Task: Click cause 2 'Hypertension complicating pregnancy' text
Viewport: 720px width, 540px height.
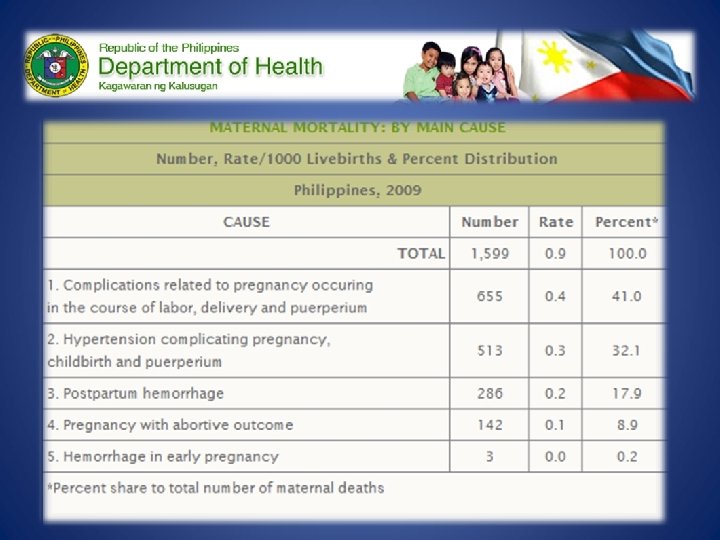Action: point(189,350)
